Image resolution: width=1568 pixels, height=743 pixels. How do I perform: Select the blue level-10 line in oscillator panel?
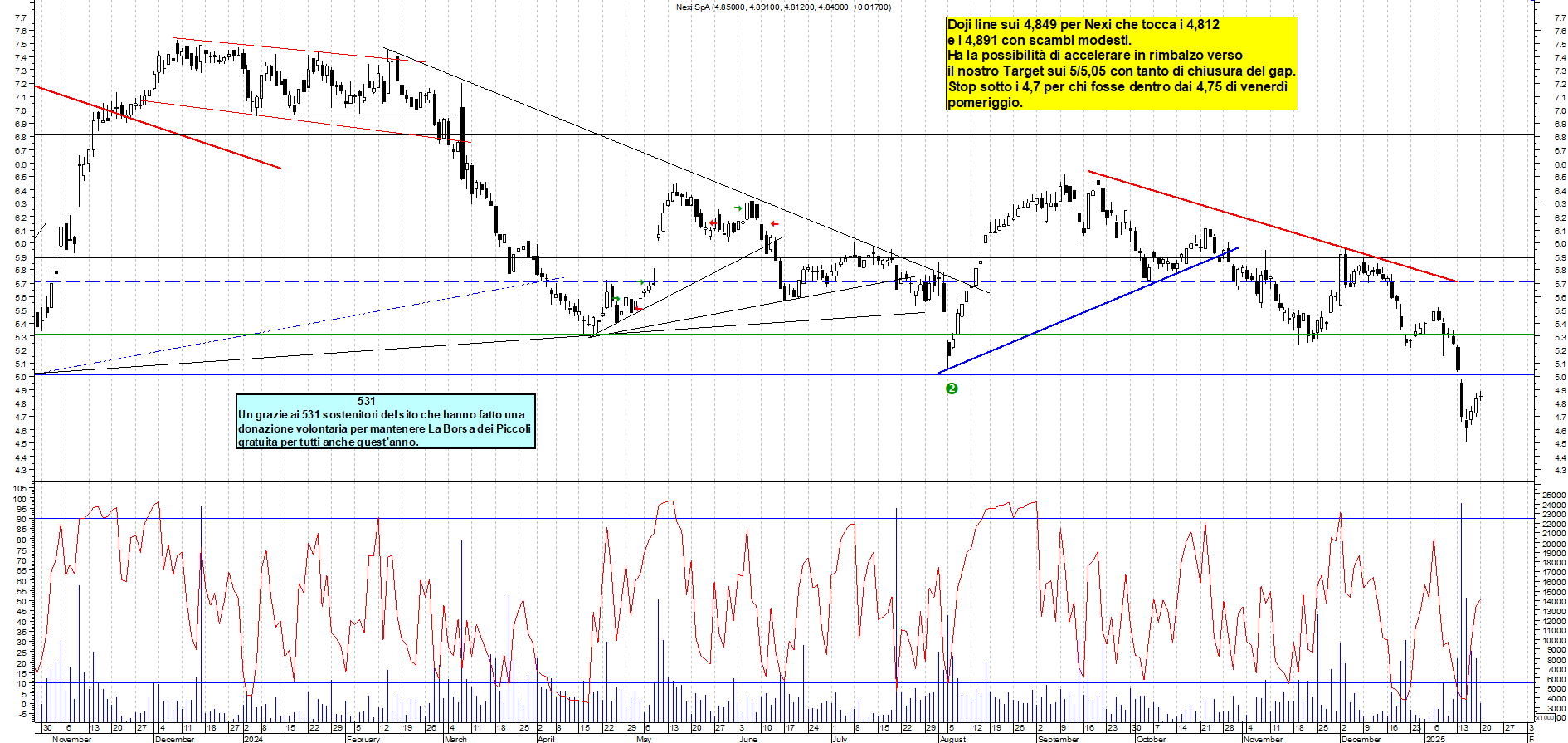coord(784,683)
